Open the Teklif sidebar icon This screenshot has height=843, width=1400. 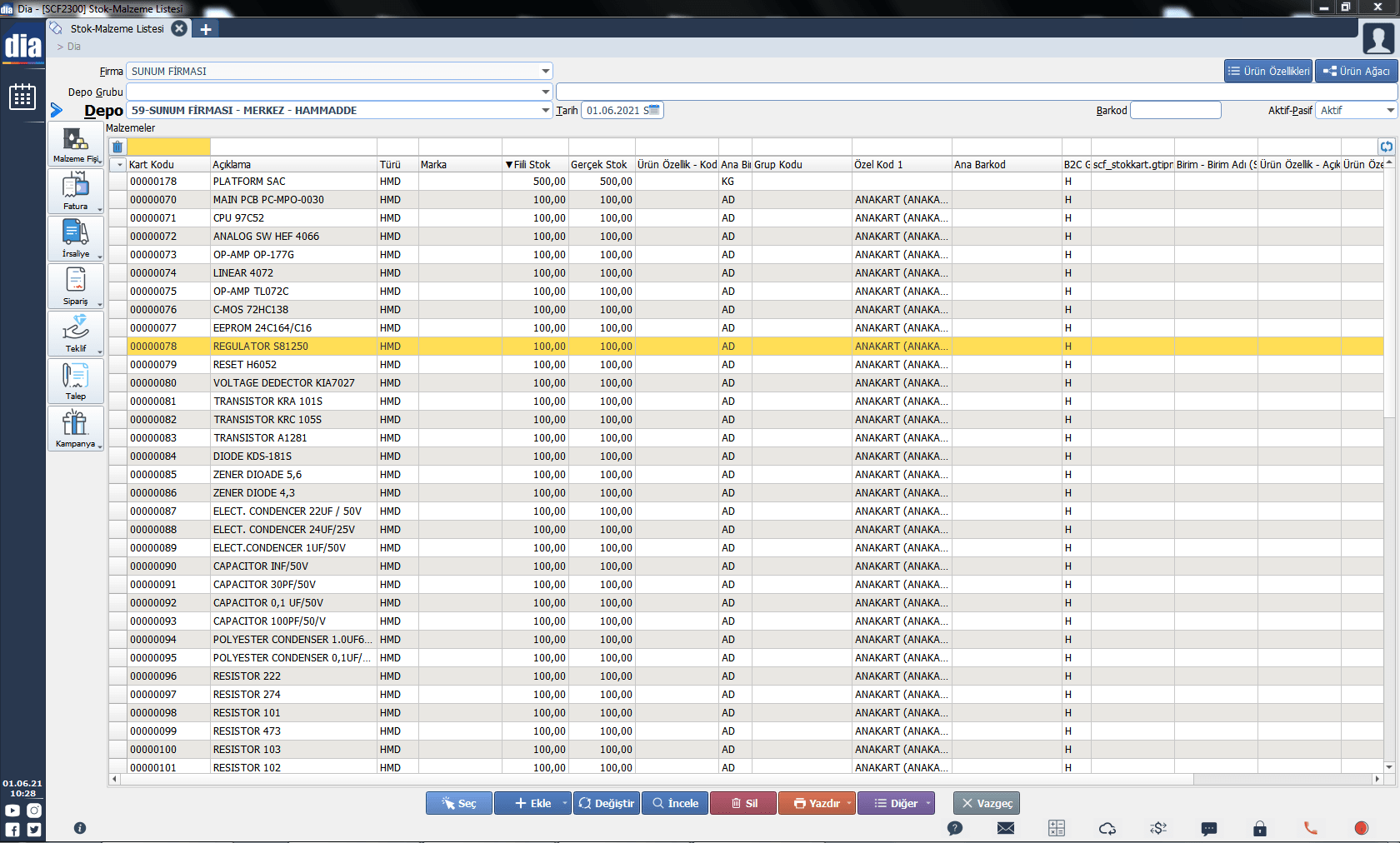(76, 334)
